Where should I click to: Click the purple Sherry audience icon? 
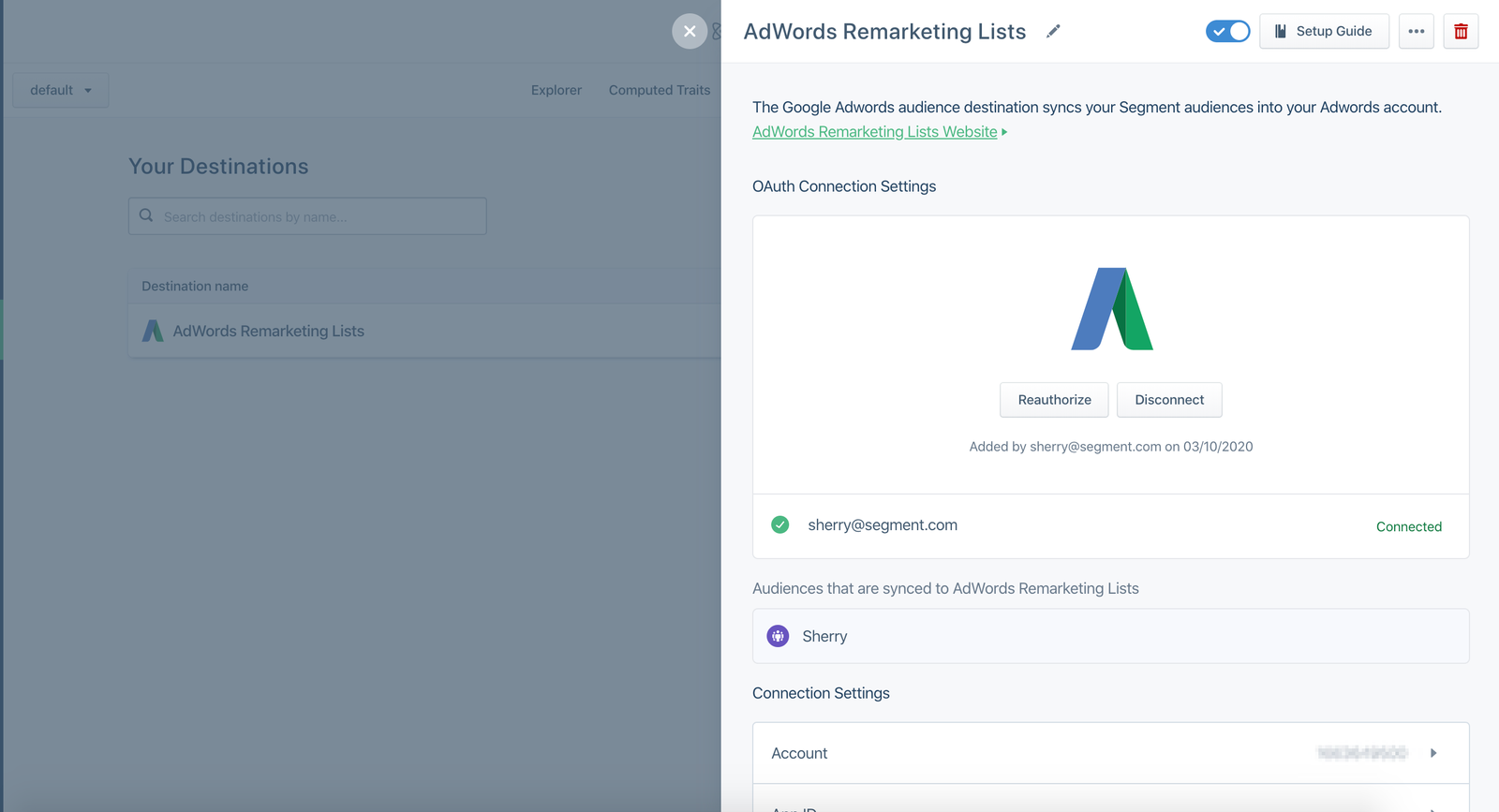click(778, 636)
